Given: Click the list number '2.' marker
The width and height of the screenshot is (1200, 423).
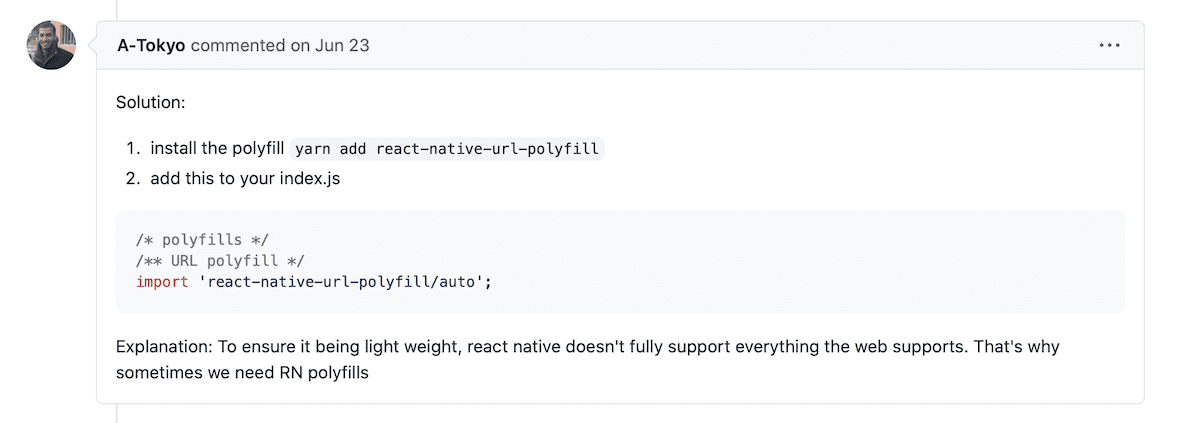Looking at the screenshot, I should click(x=134, y=178).
